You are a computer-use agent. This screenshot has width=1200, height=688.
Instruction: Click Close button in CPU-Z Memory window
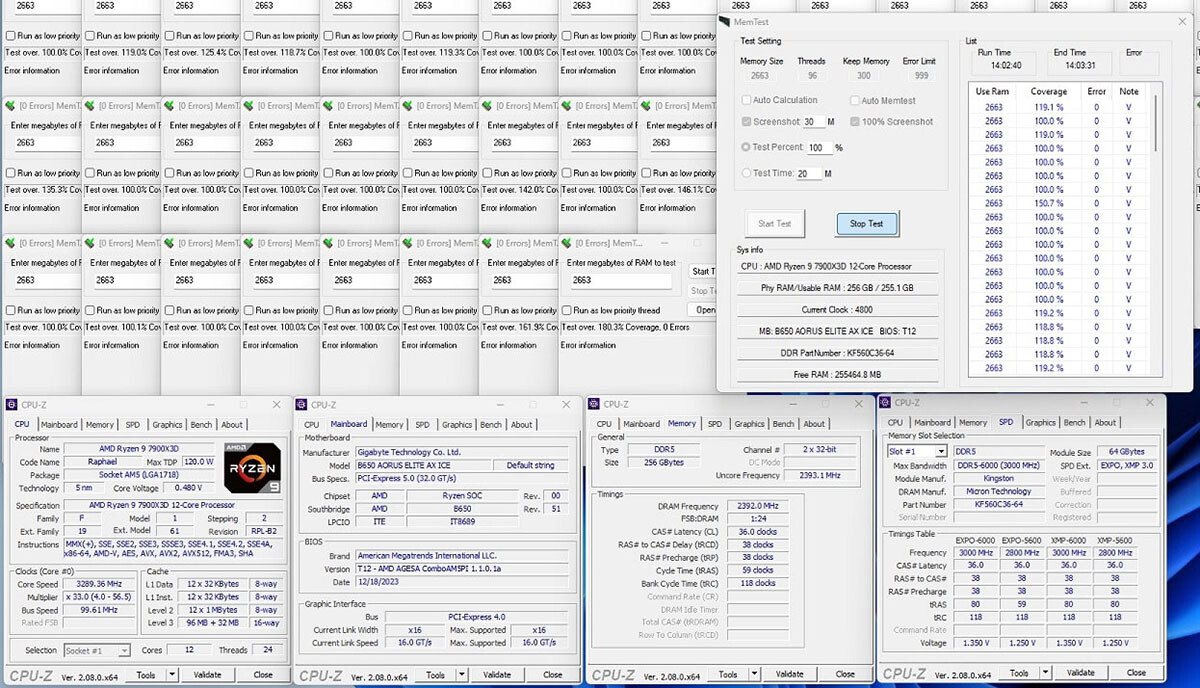coord(845,674)
